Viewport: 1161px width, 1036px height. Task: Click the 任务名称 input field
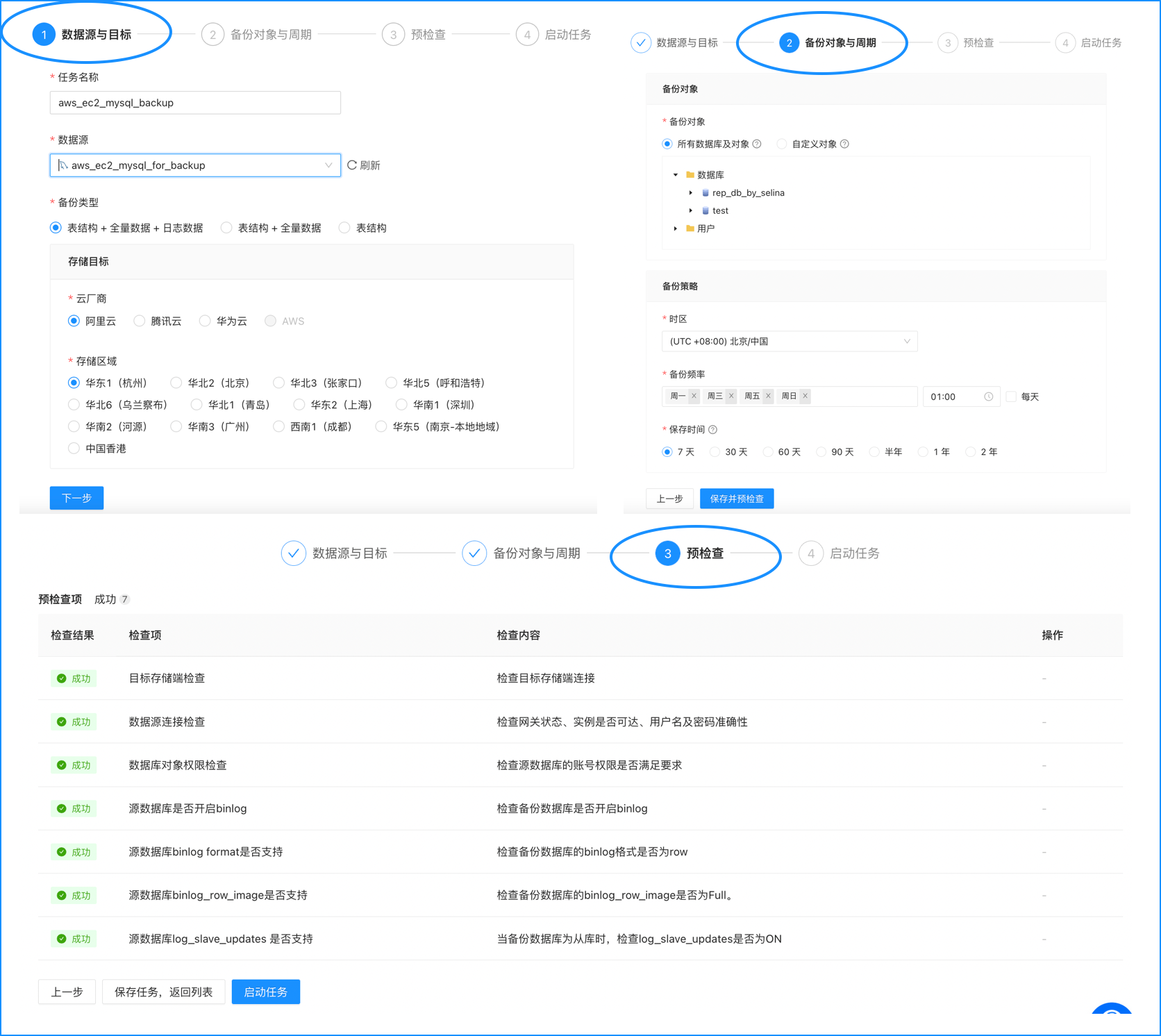click(x=195, y=103)
